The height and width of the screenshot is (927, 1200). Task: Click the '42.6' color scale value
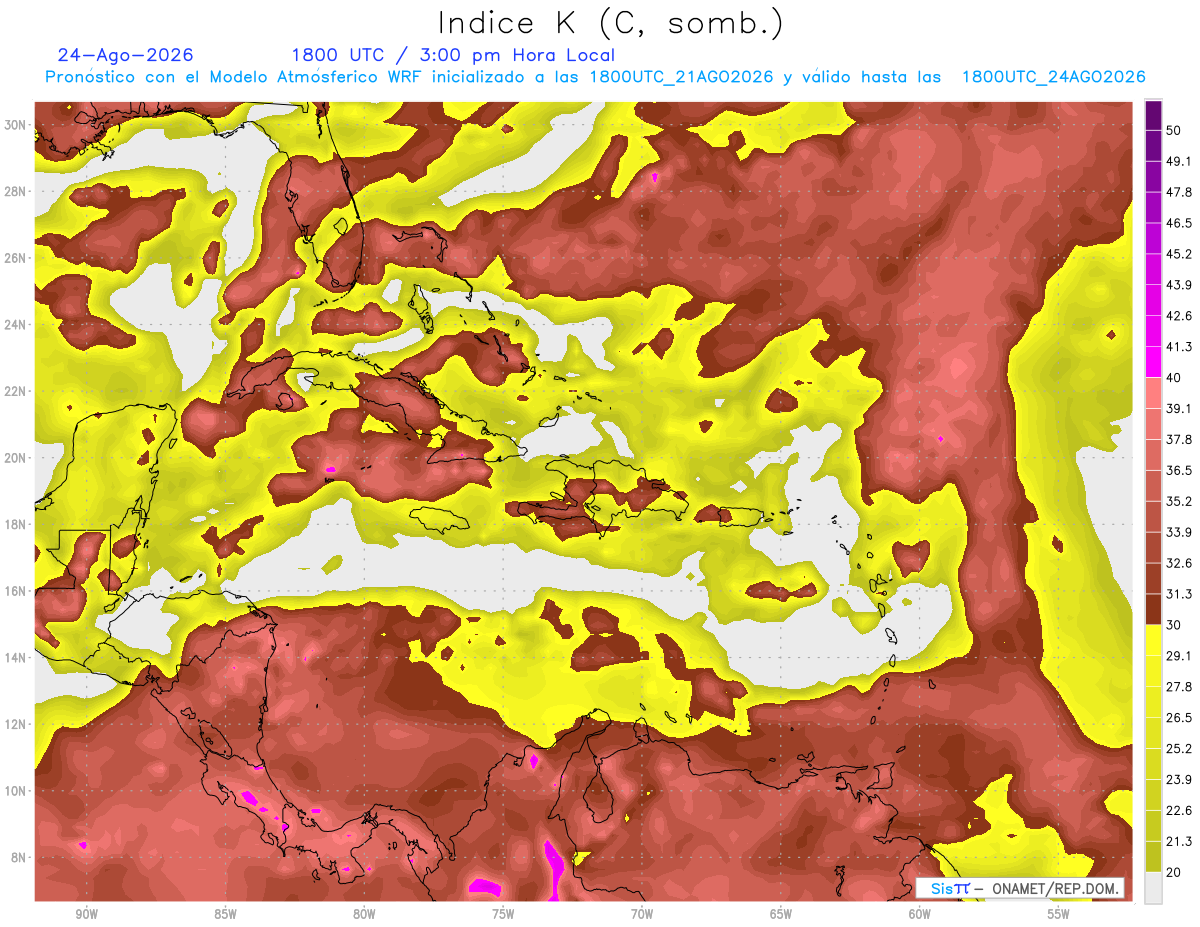[1179, 316]
